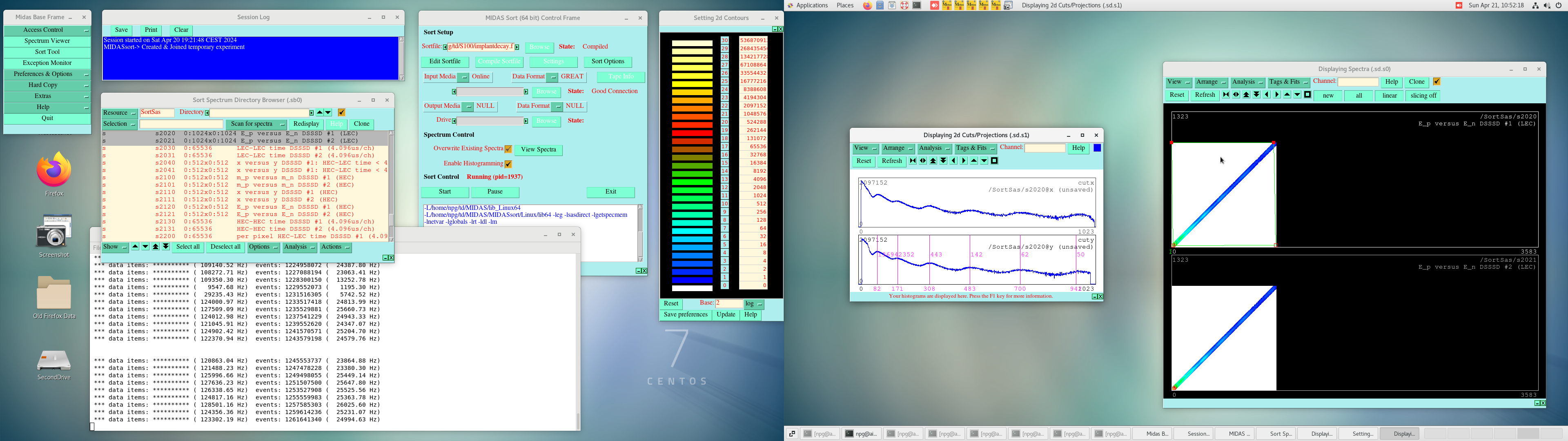1568x441 pixels.
Task: Open Actions menu in Directory Browser
Action: (x=335, y=247)
